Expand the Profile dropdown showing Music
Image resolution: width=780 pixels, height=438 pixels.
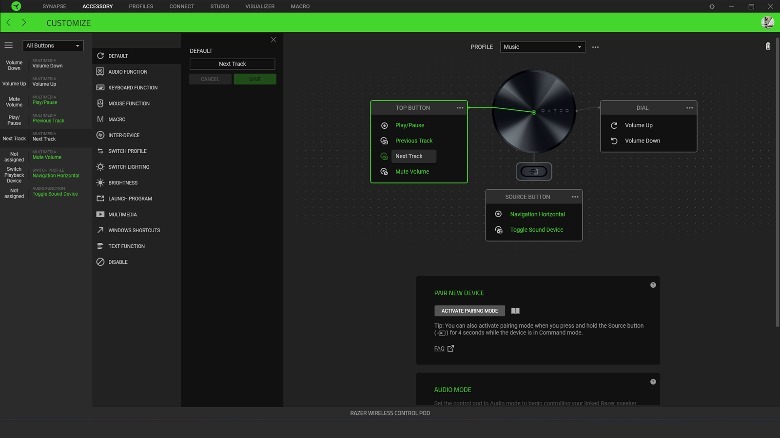coord(542,47)
